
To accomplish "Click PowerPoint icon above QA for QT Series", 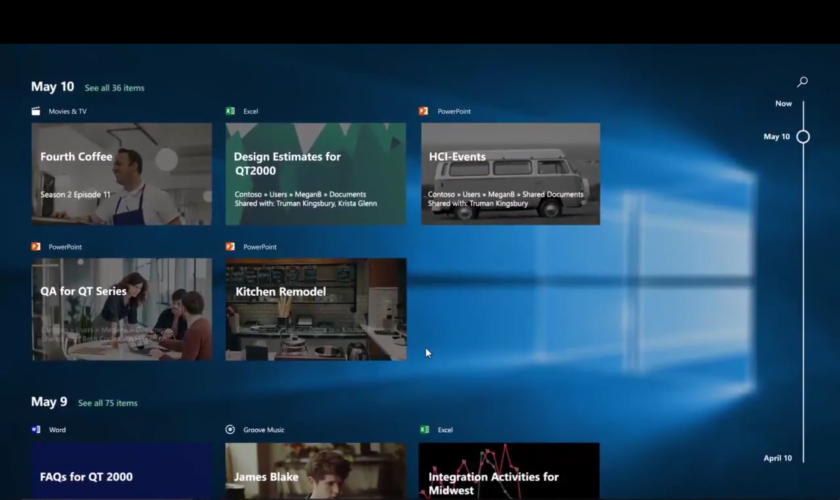I will 36,246.
